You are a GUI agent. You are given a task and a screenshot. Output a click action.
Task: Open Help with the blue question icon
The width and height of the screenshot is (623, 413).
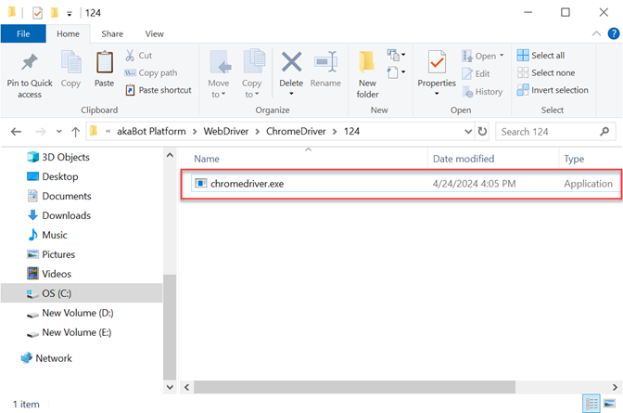click(613, 34)
